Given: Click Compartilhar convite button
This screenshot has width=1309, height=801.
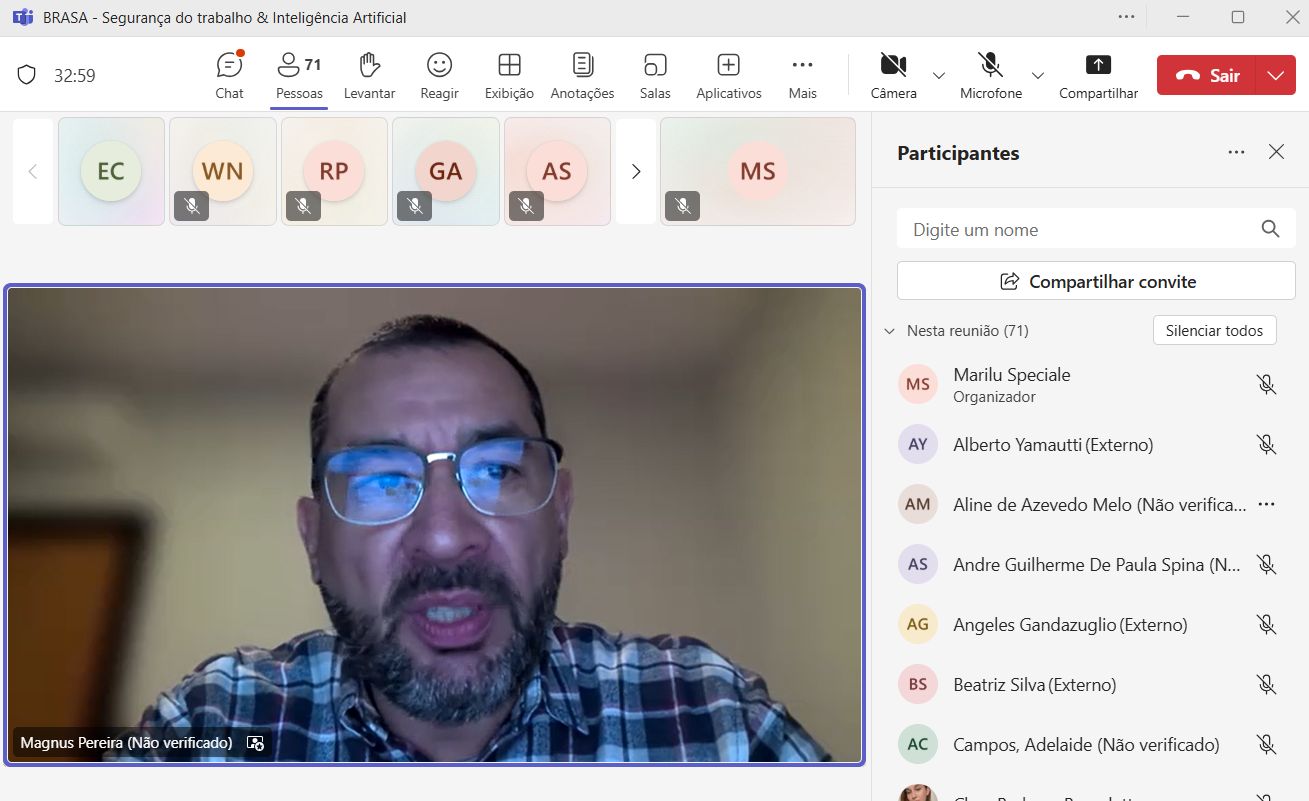Looking at the screenshot, I should 1096,282.
